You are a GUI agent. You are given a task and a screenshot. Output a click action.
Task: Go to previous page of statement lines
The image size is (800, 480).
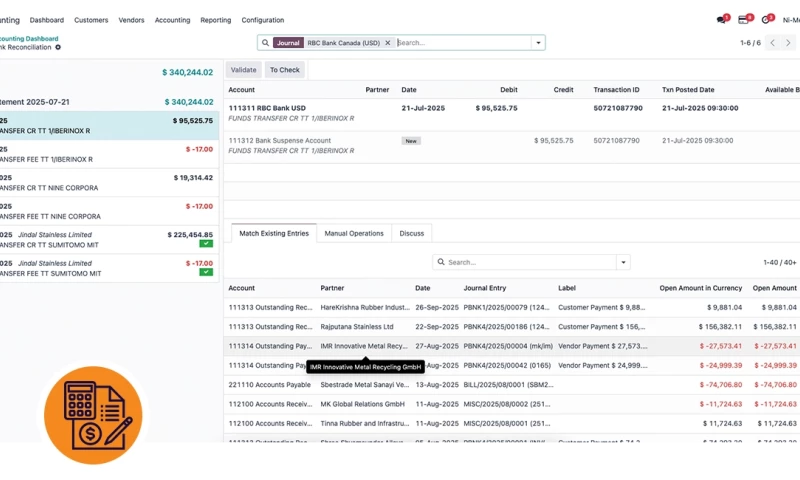click(x=772, y=43)
